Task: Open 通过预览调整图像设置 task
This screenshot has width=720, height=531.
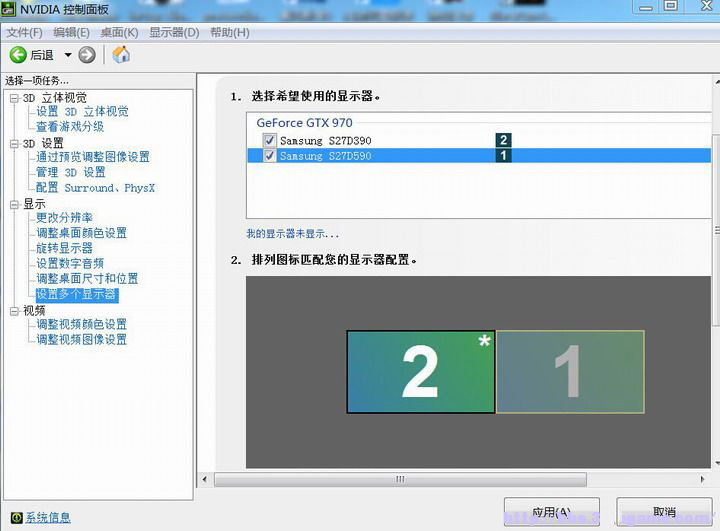Action: (93, 157)
